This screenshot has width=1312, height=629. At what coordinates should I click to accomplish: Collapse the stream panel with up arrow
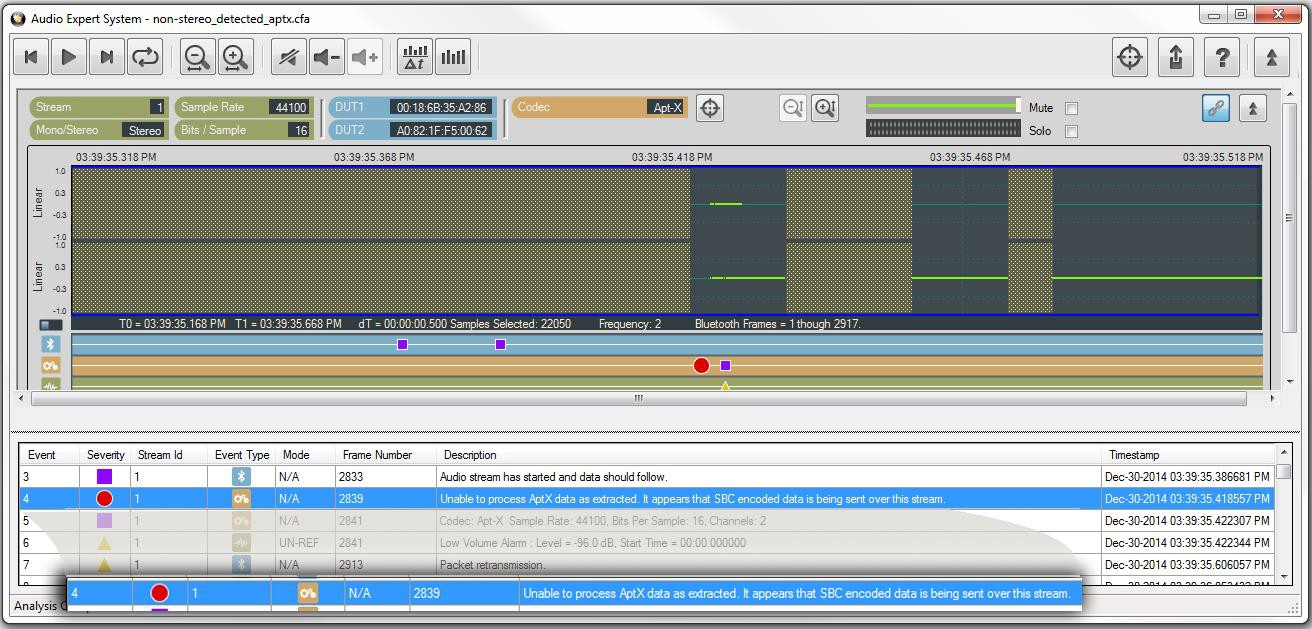(x=1252, y=108)
